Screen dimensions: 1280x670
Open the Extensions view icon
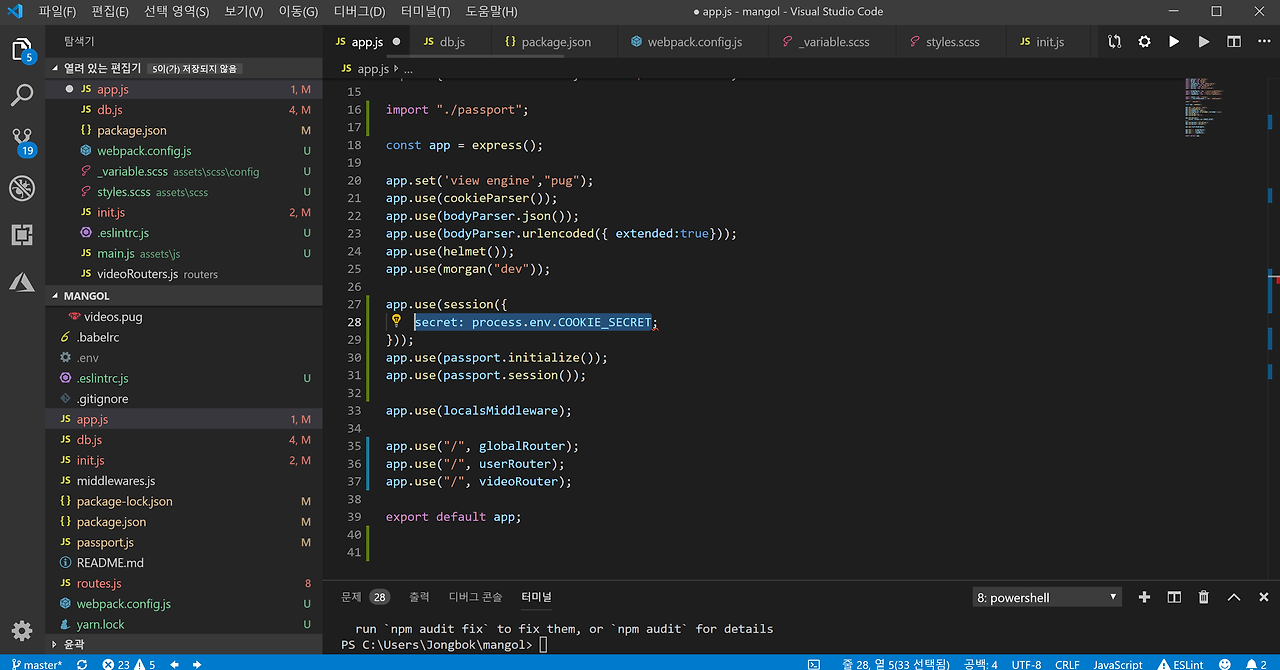pos(22,235)
